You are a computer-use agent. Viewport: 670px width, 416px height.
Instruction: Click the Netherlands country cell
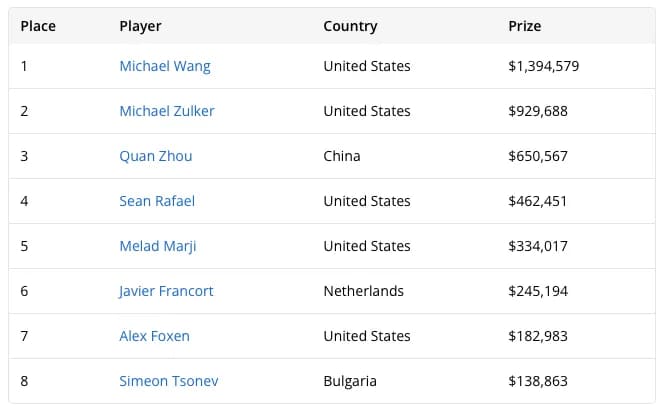pos(364,291)
